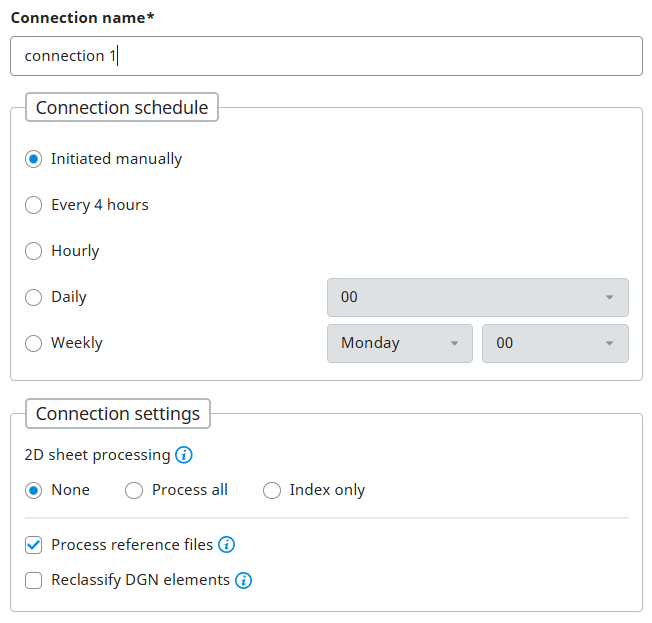Click the Connection schedule group heading
The height and width of the screenshot is (623, 652).
click(x=122, y=108)
